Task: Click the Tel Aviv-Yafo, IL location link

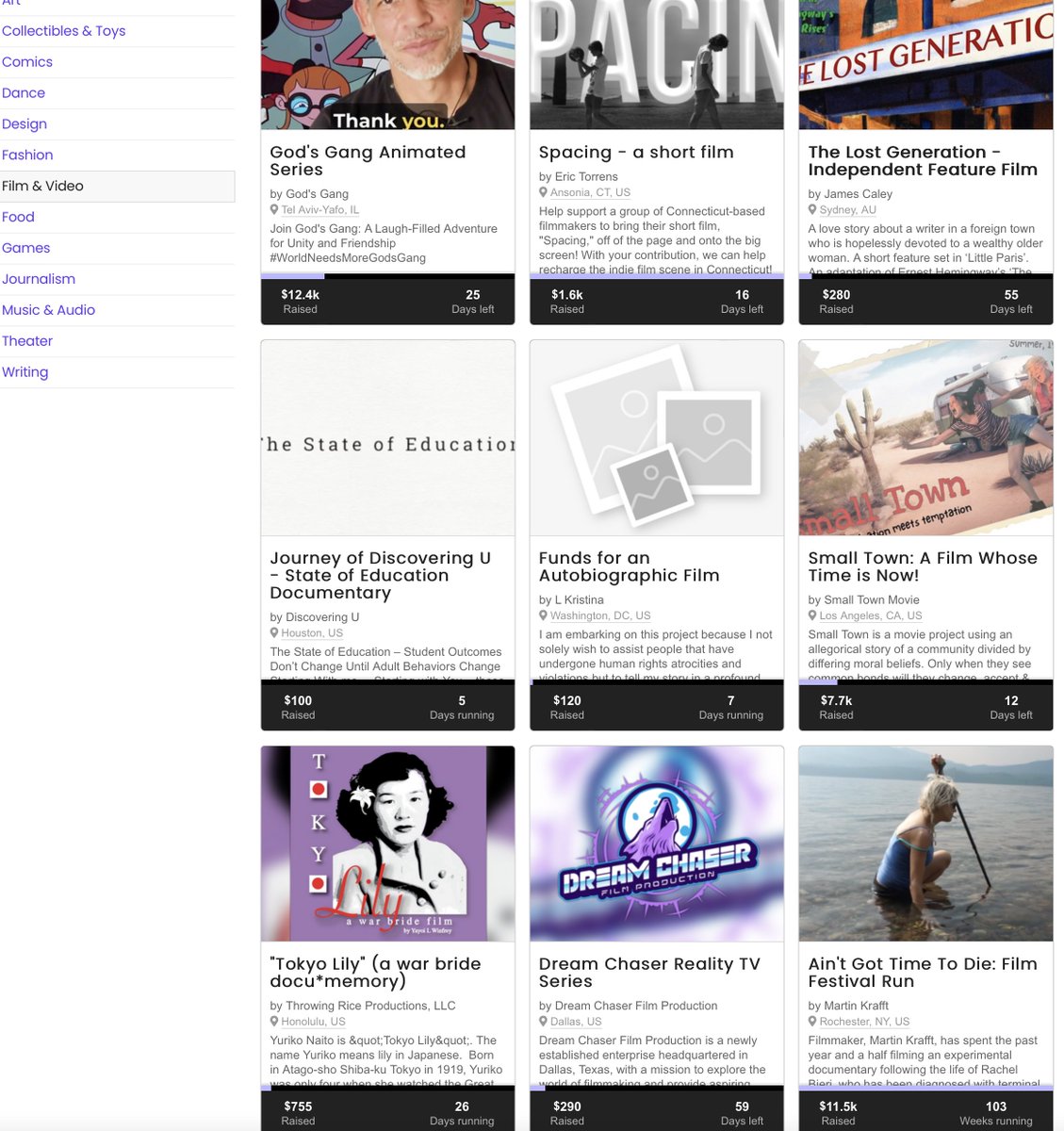Action: point(320,210)
